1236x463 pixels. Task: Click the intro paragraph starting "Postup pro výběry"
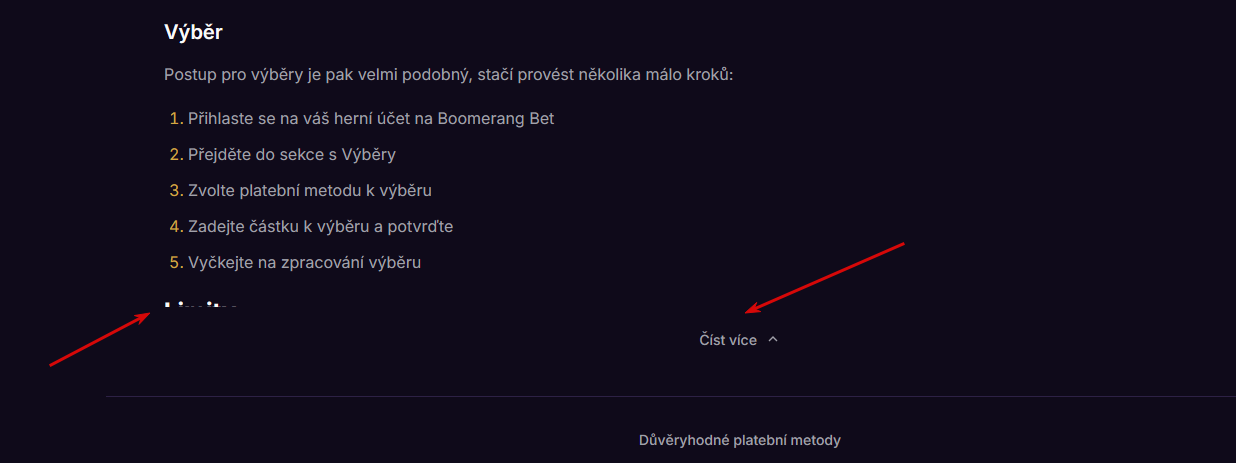pyautogui.click(x=448, y=75)
